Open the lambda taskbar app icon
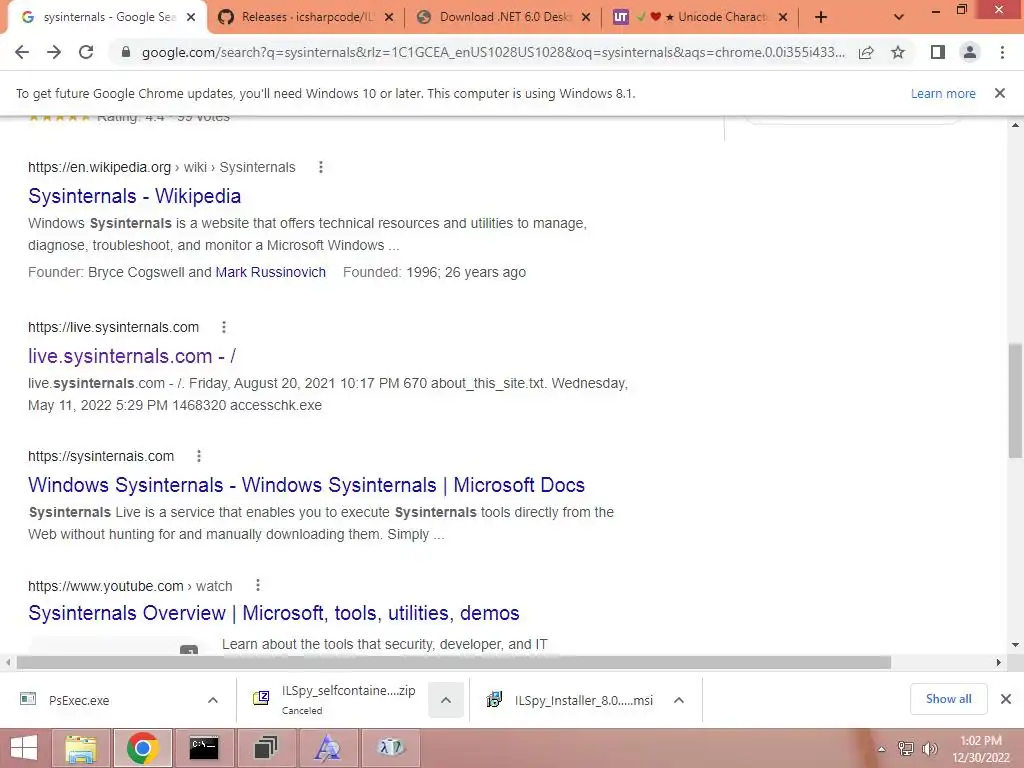The image size is (1024, 768). (390, 748)
